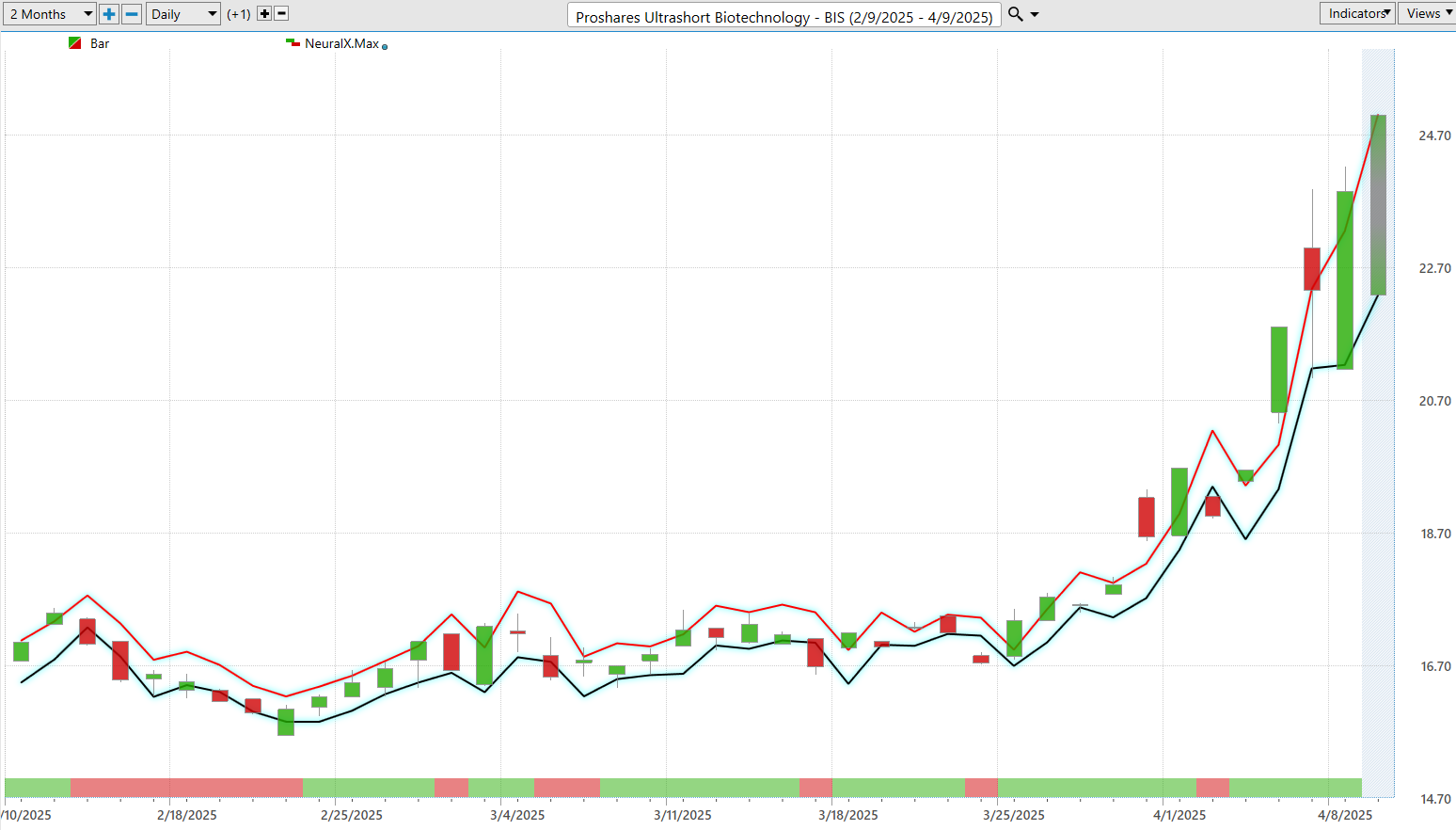Viewport: 1456px width, 830px height.
Task: Click the blue minus zoom-out icon
Action: [x=132, y=14]
